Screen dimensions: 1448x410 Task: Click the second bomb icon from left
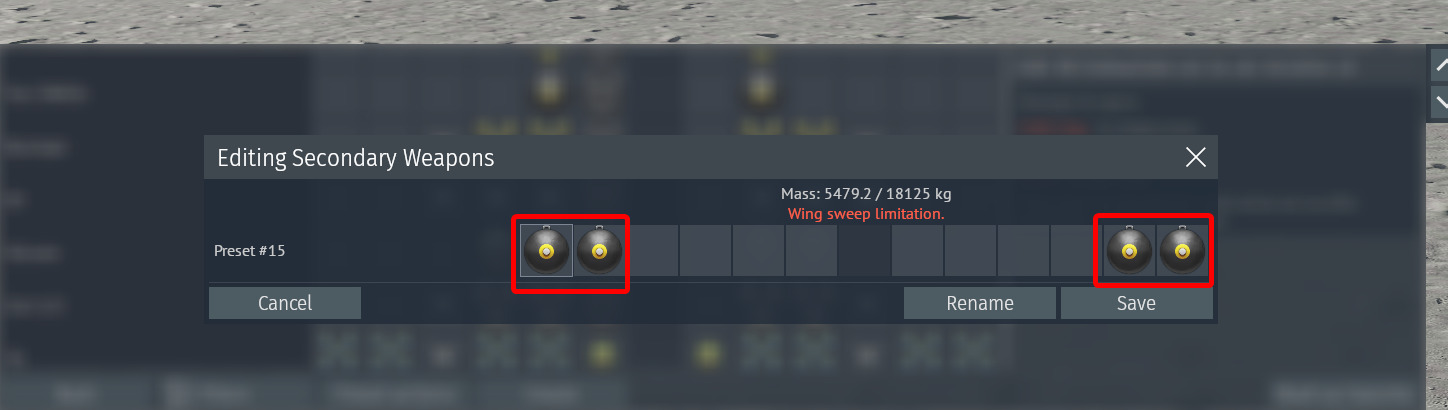599,250
